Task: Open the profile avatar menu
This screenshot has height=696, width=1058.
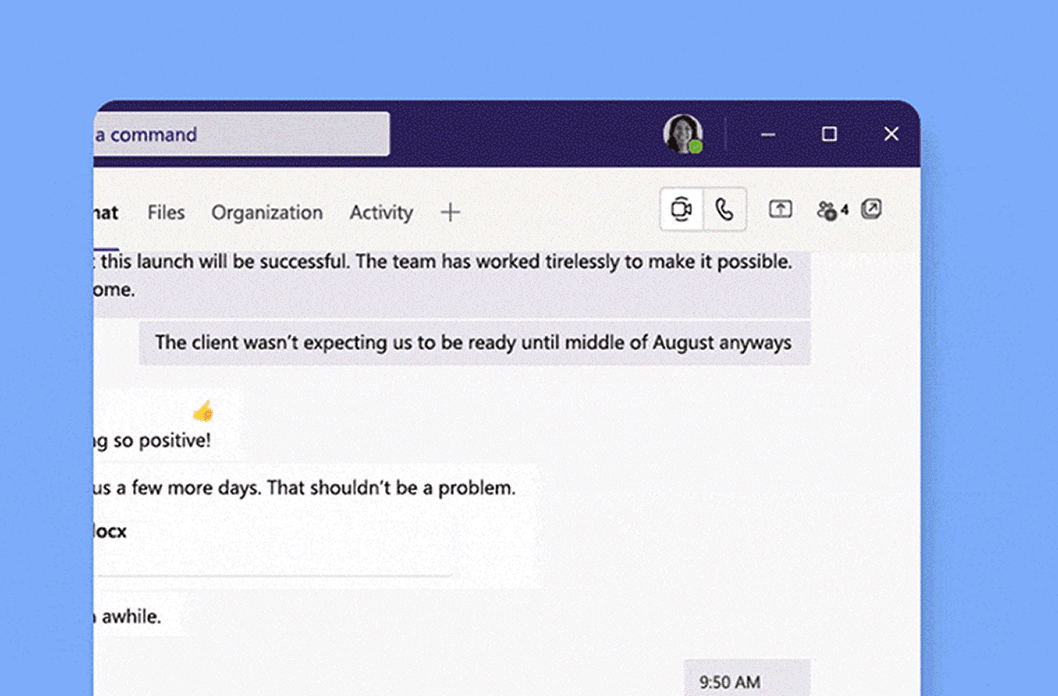Action: (x=683, y=134)
